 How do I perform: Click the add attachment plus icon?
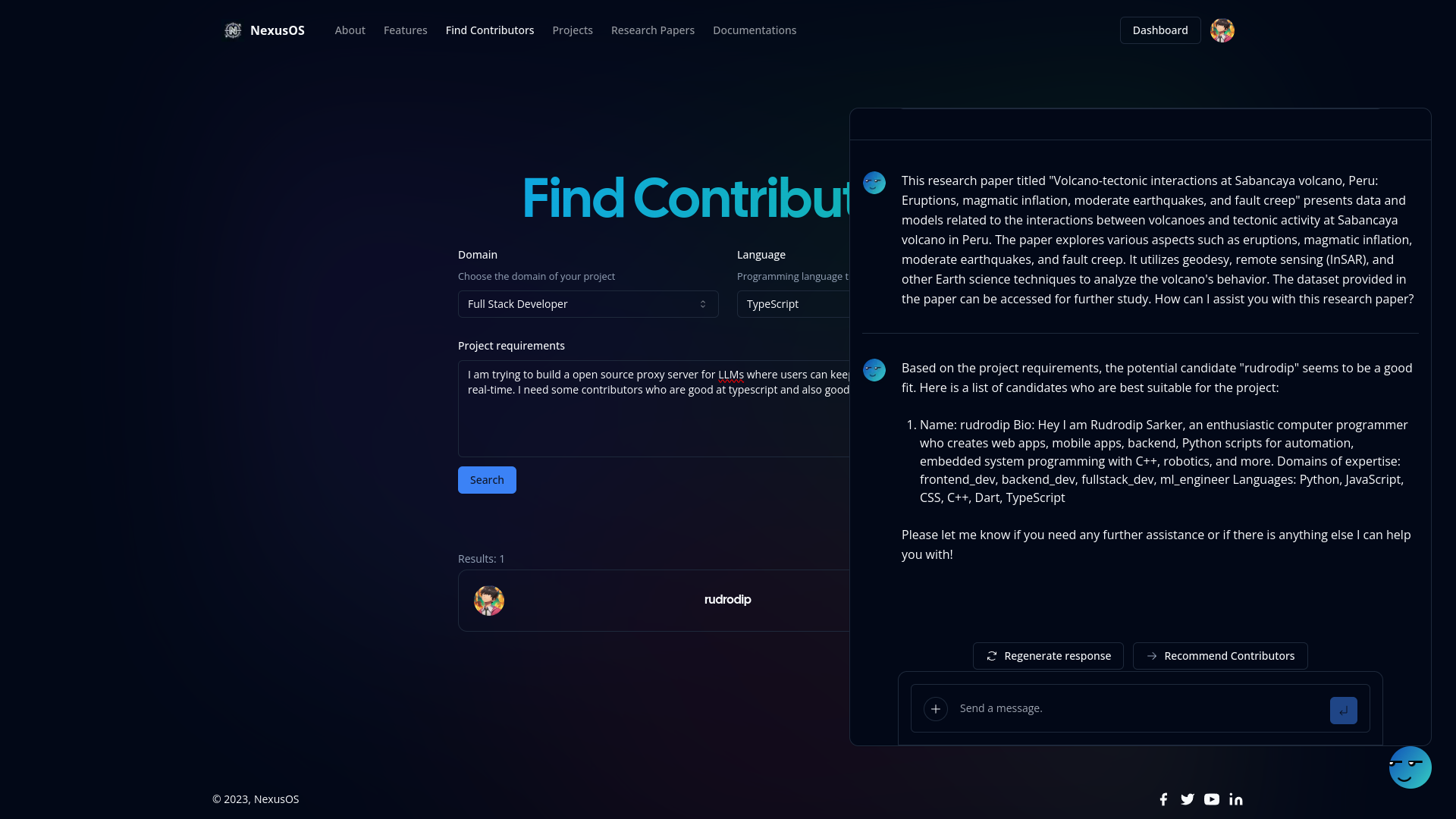coord(935,709)
